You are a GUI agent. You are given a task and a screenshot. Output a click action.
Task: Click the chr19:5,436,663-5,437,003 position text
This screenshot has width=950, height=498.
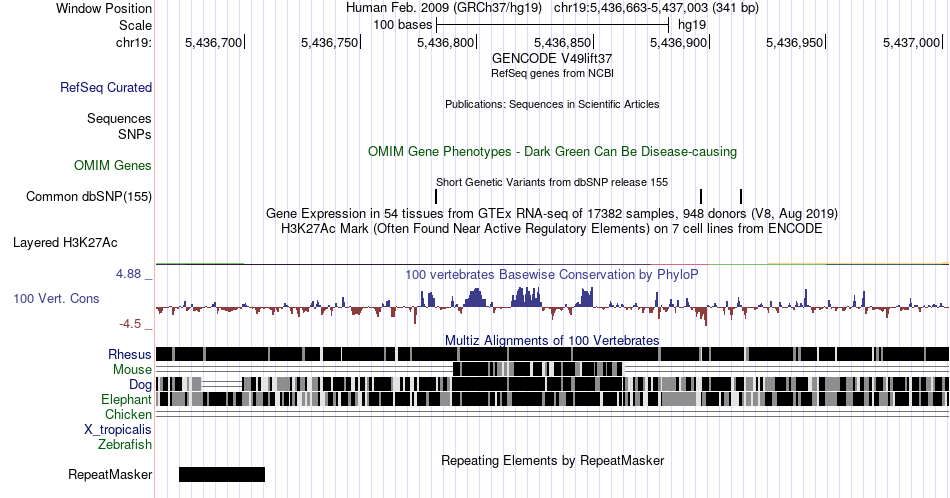tap(656, 8)
